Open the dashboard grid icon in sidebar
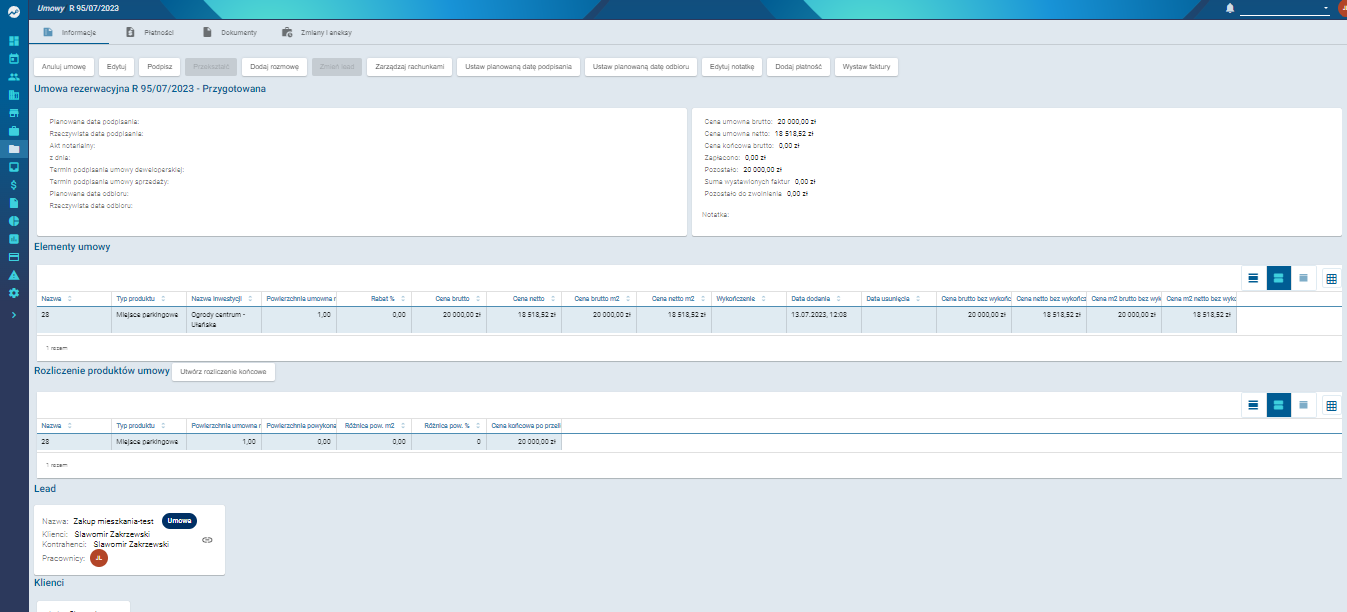Screen dimensions: 1347x612 click(x=14, y=42)
